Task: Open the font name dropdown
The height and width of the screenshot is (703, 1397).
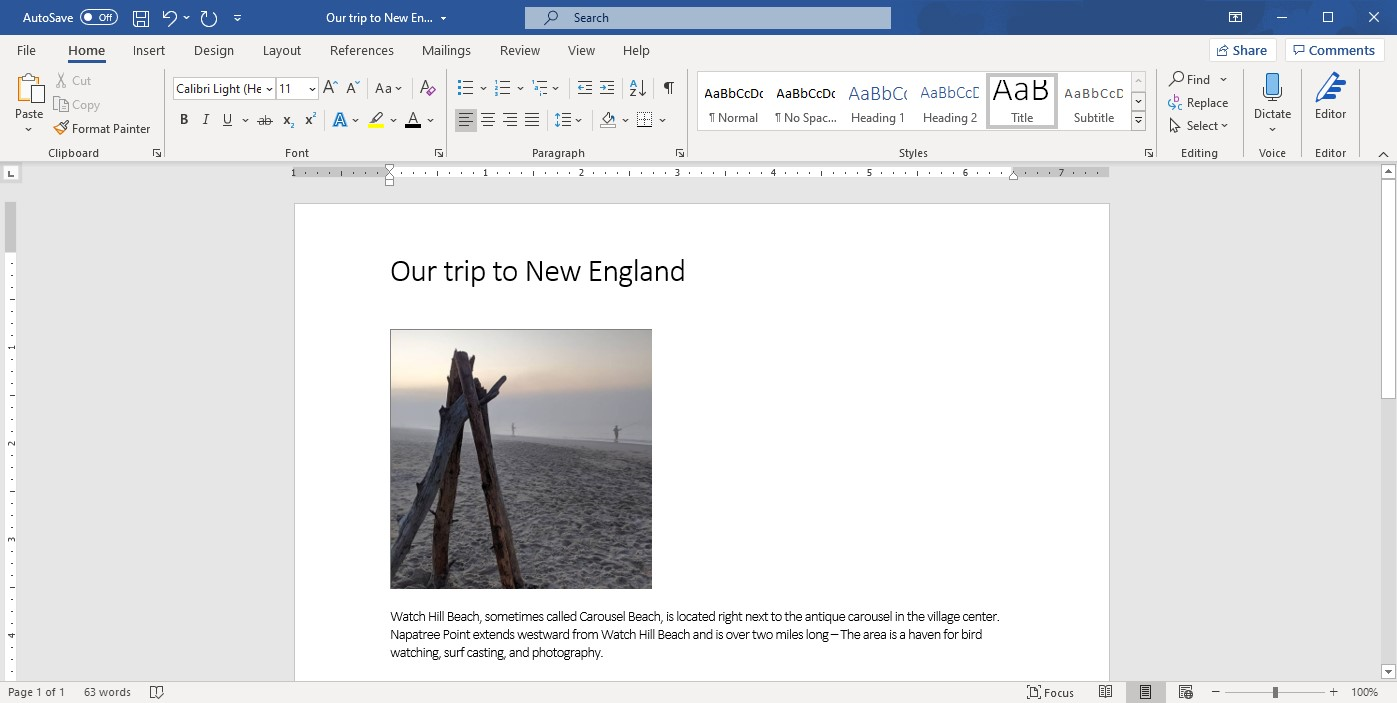Action: click(269, 89)
